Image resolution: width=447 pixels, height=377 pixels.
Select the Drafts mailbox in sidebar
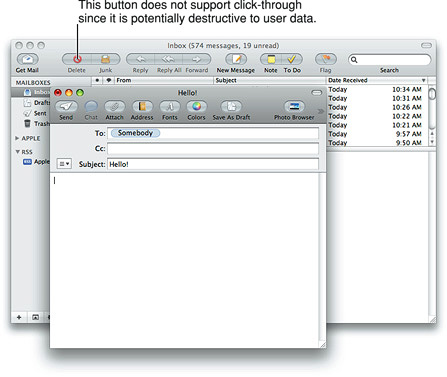(x=37, y=103)
